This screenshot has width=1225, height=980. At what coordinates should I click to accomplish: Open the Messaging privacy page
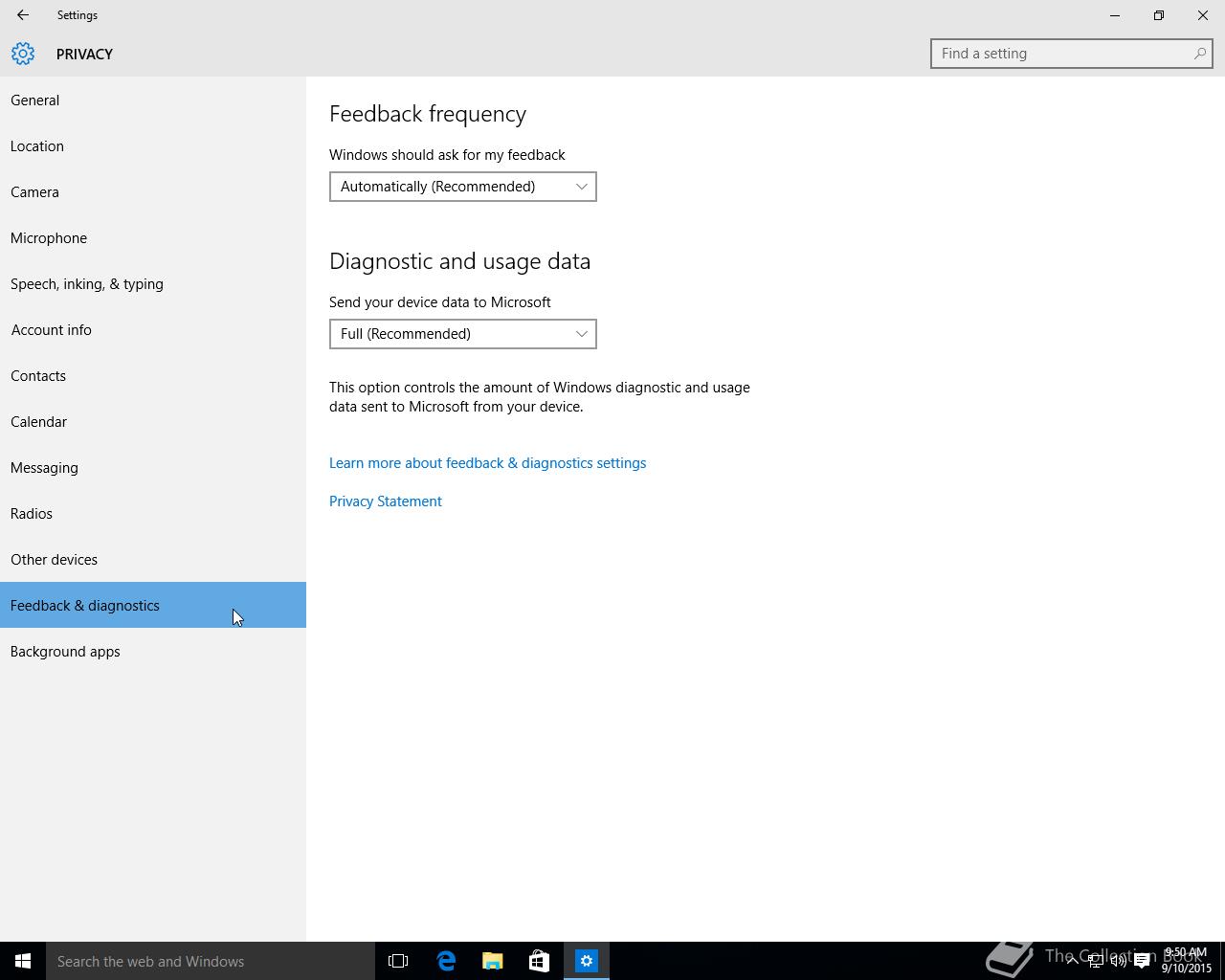tap(153, 467)
